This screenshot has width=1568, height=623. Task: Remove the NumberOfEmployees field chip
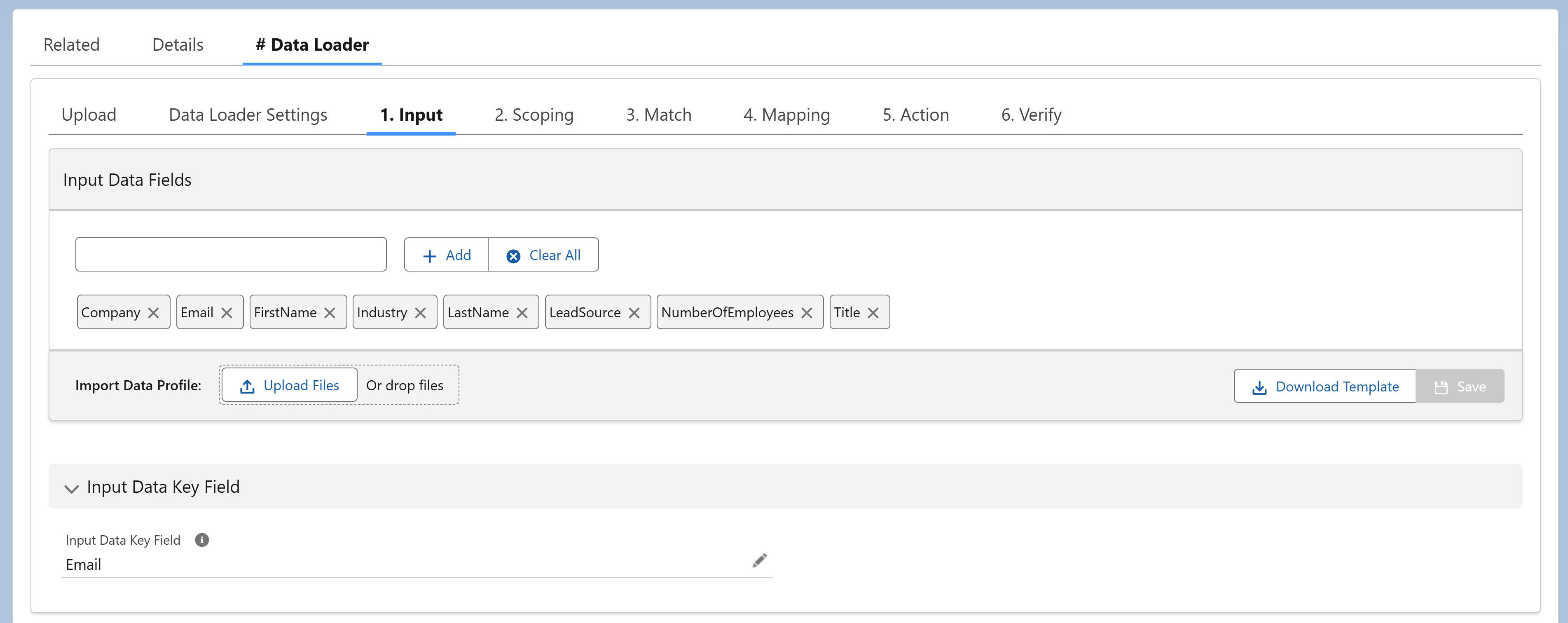coord(807,313)
